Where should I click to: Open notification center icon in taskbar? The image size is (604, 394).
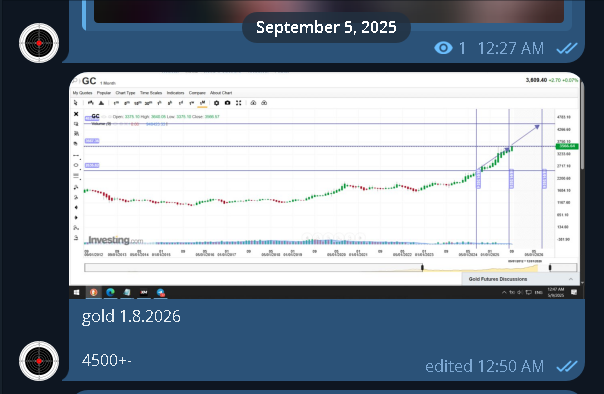pos(574,292)
